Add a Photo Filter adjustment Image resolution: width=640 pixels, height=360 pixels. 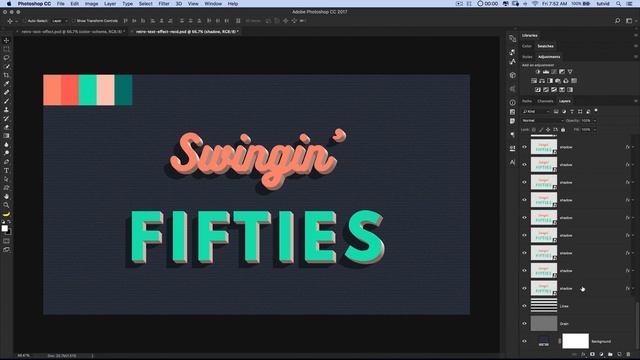click(558, 81)
